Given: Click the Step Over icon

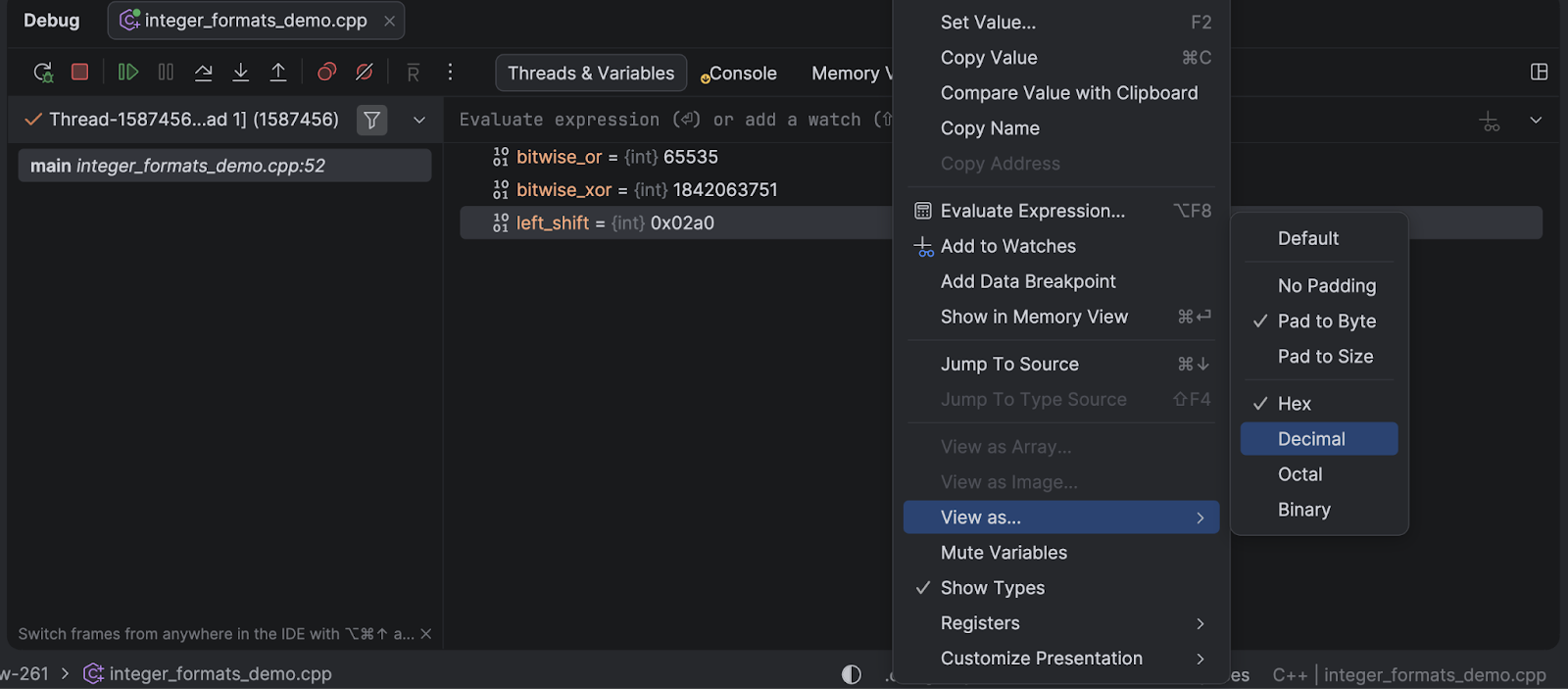Looking at the screenshot, I should 203,73.
